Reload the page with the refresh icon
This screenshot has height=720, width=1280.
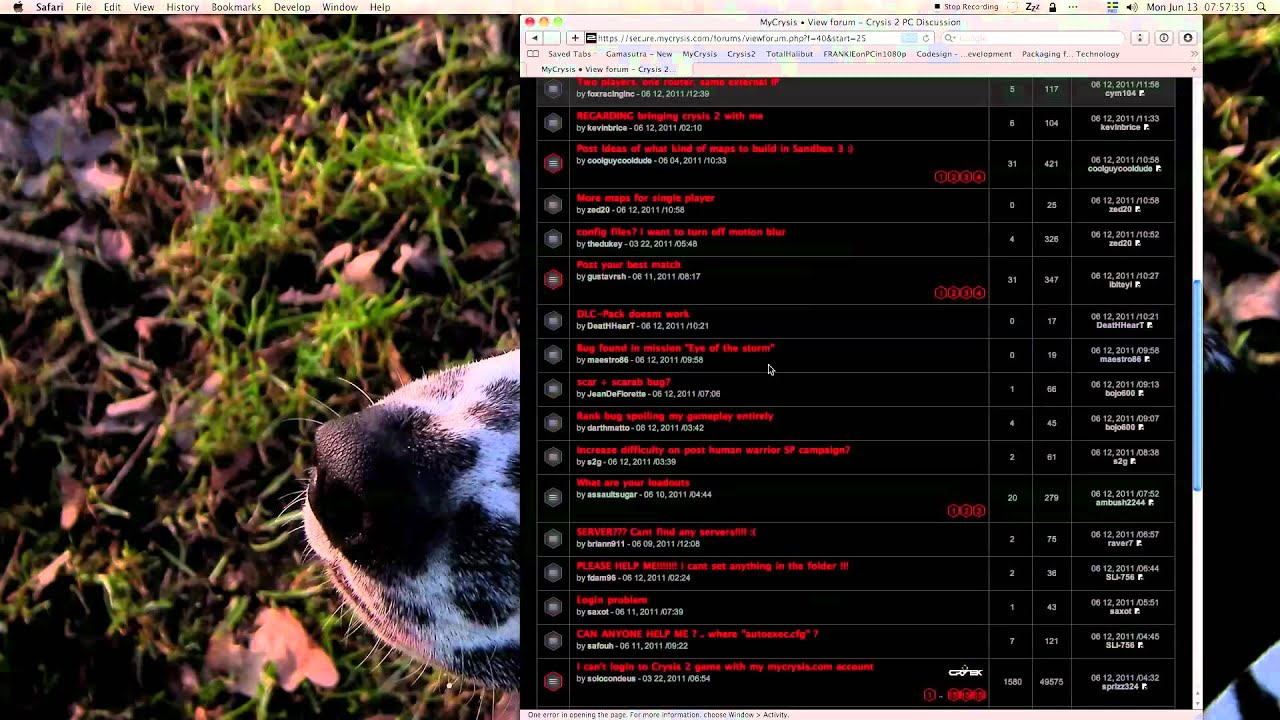click(926, 38)
